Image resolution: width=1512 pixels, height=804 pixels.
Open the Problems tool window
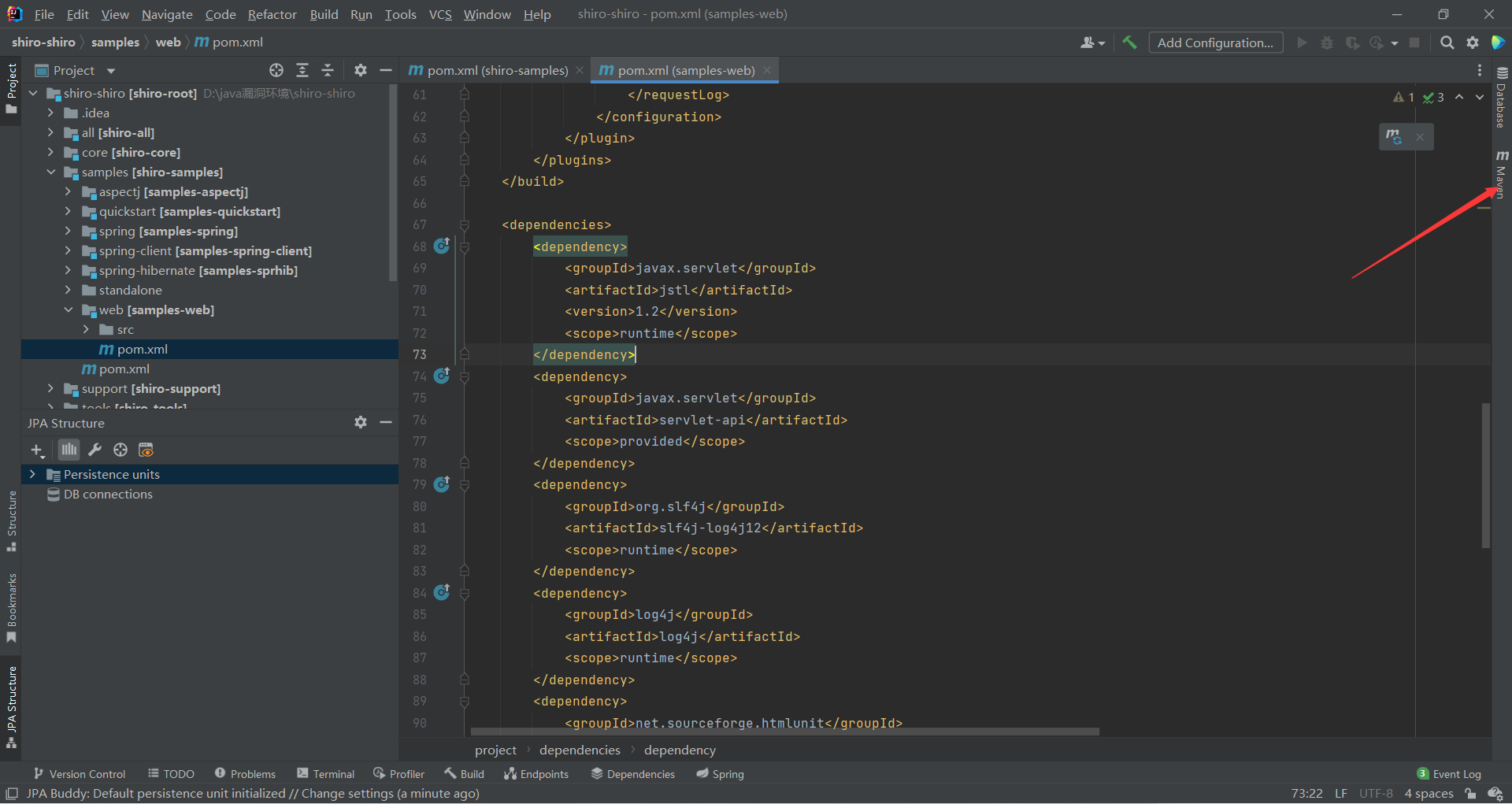click(x=245, y=774)
